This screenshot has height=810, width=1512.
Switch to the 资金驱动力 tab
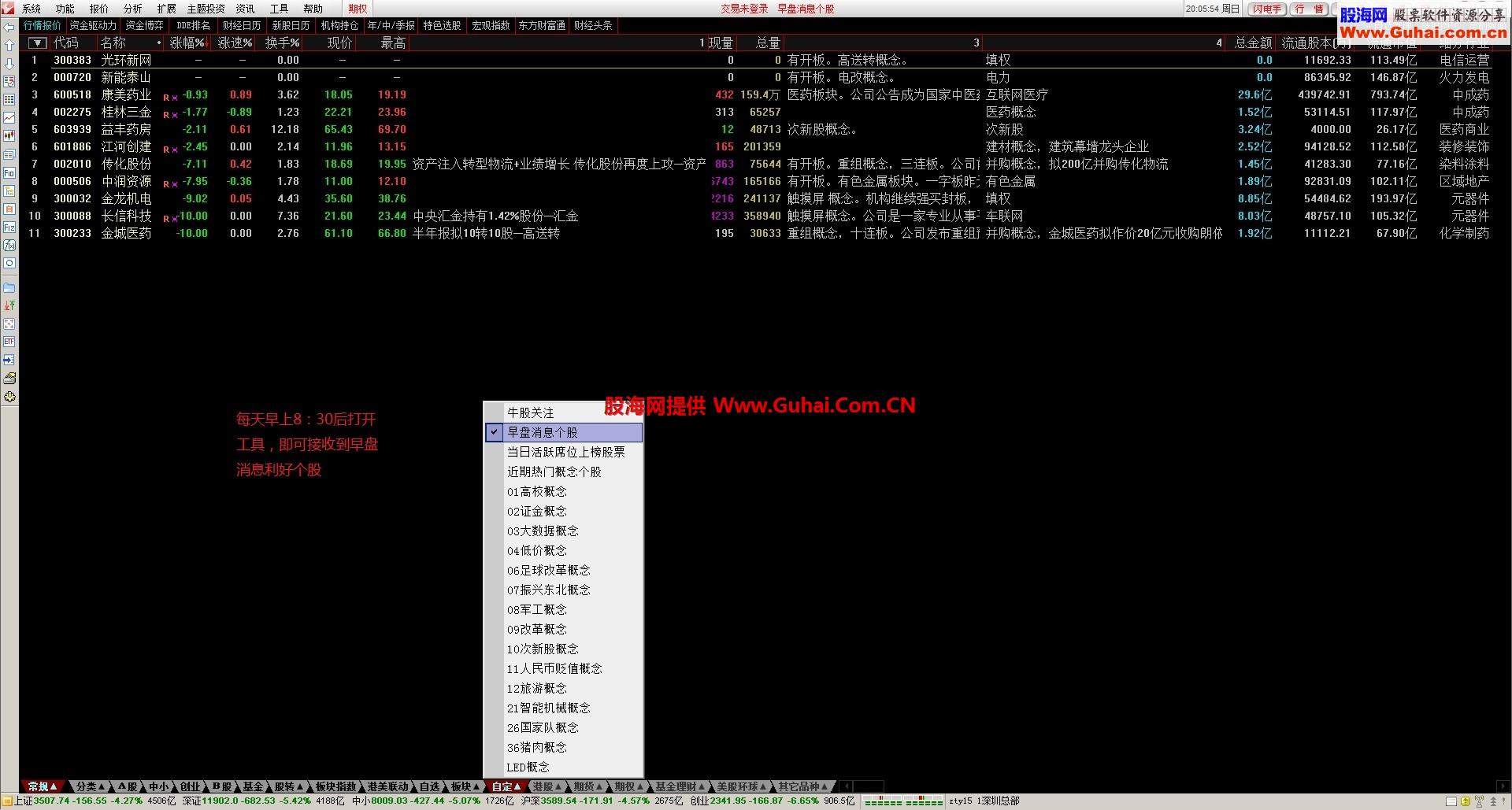tap(93, 26)
